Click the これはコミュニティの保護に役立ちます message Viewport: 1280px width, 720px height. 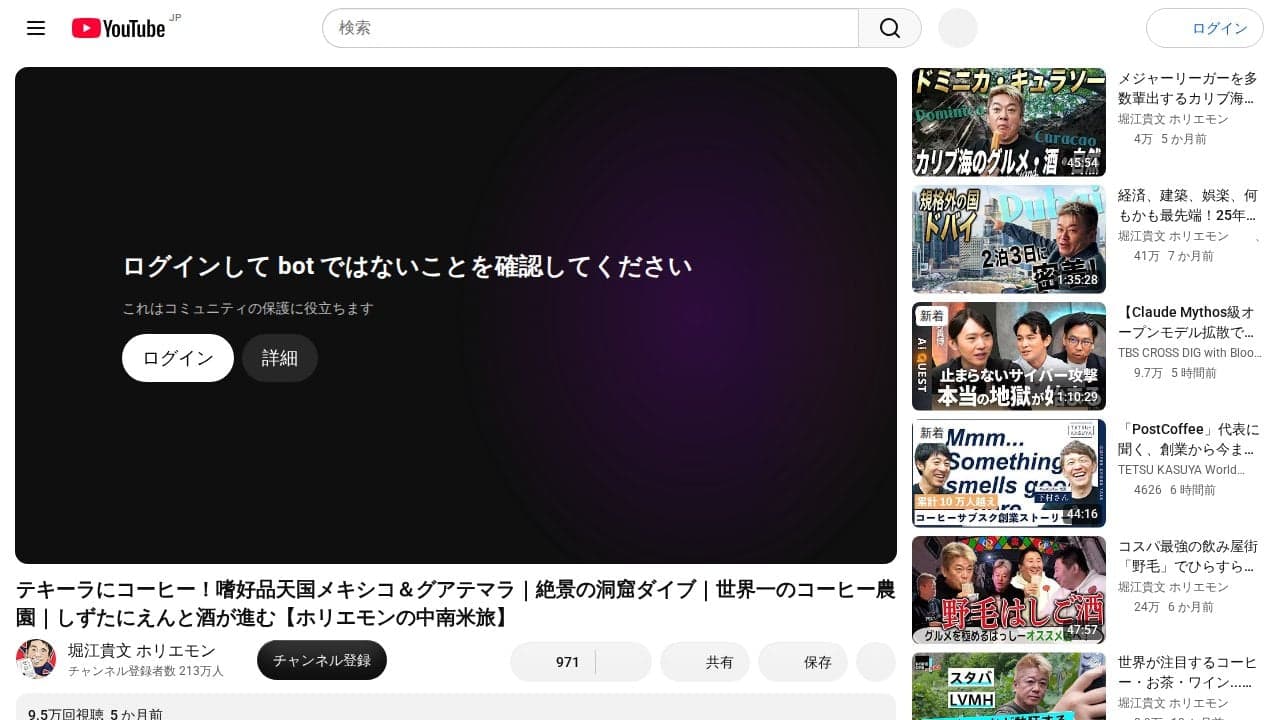[x=248, y=309]
